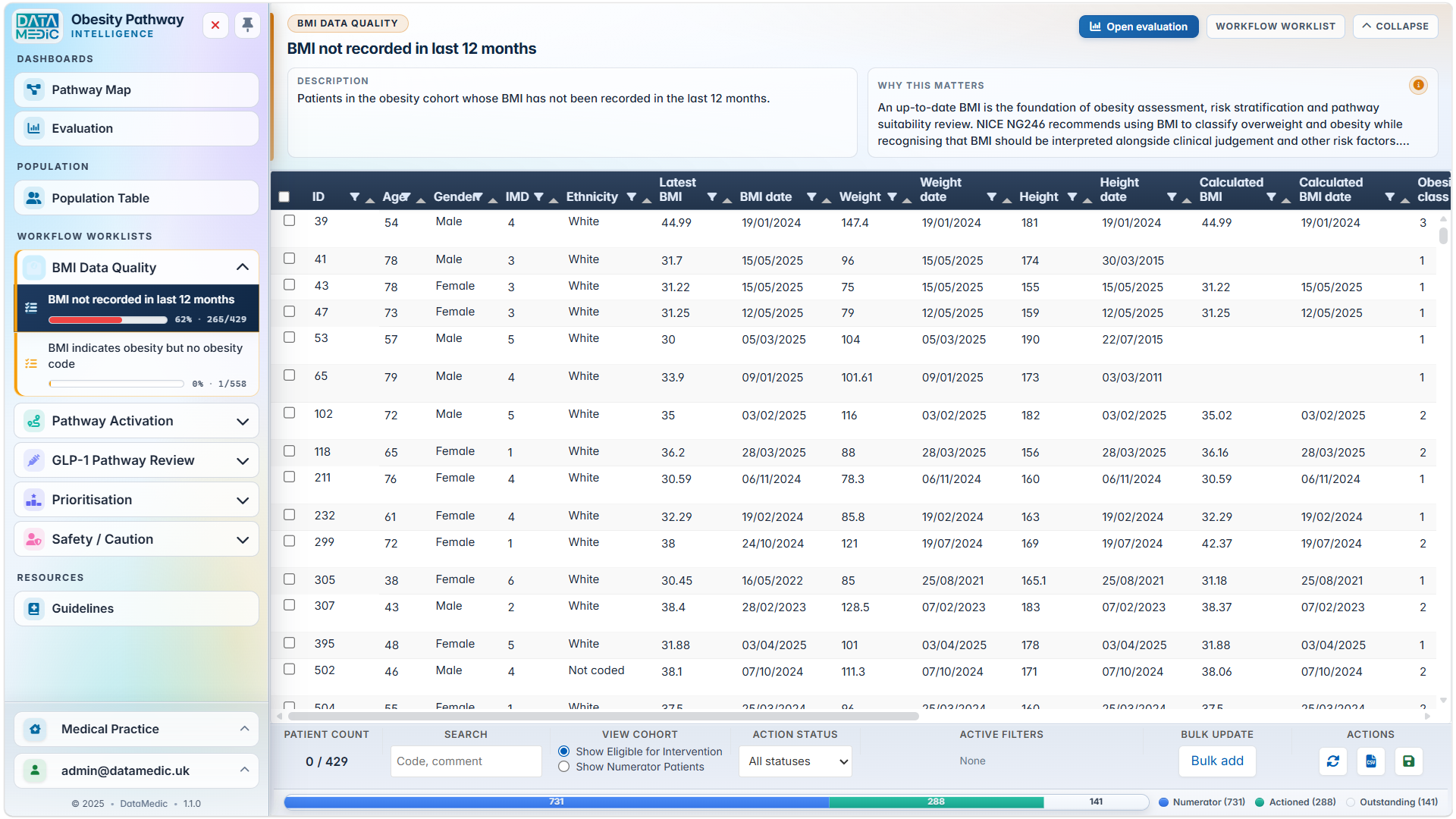The image size is (1456, 819).
Task: Filter the Weight column using its funnel icon
Action: point(893,197)
